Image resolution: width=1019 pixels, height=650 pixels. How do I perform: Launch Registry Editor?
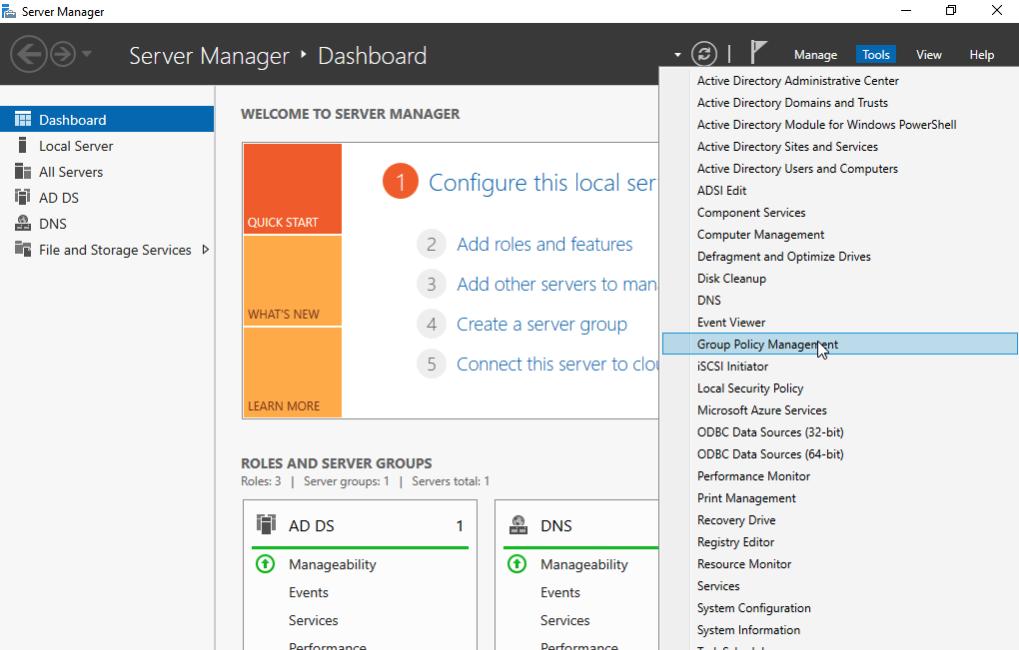[840, 542]
